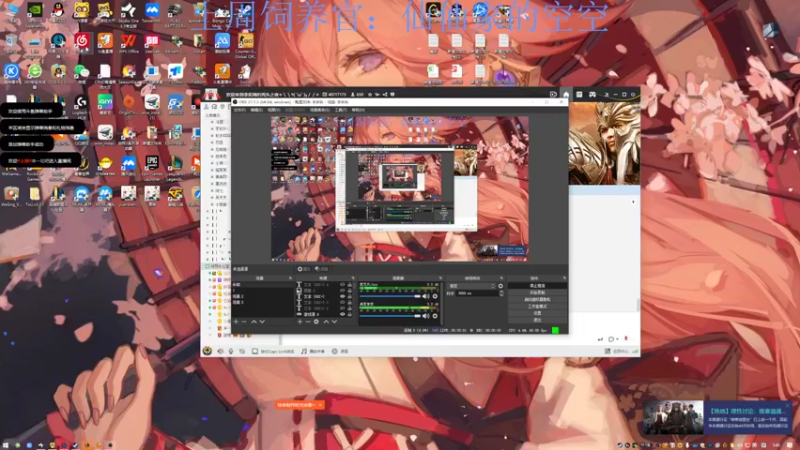Open the 视图 menu in OBS
This screenshot has width=800, height=450.
coord(274,110)
